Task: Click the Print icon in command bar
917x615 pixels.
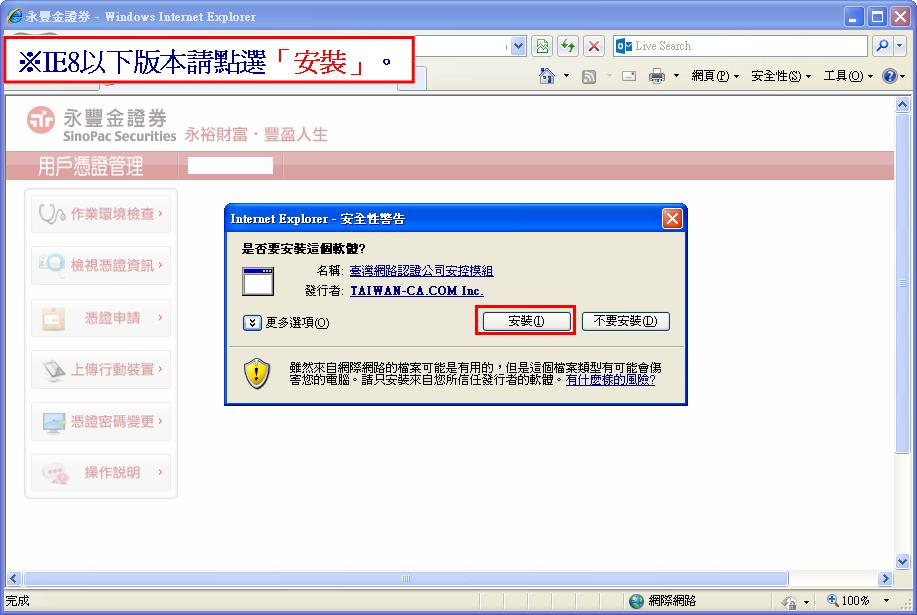Action: click(x=657, y=76)
